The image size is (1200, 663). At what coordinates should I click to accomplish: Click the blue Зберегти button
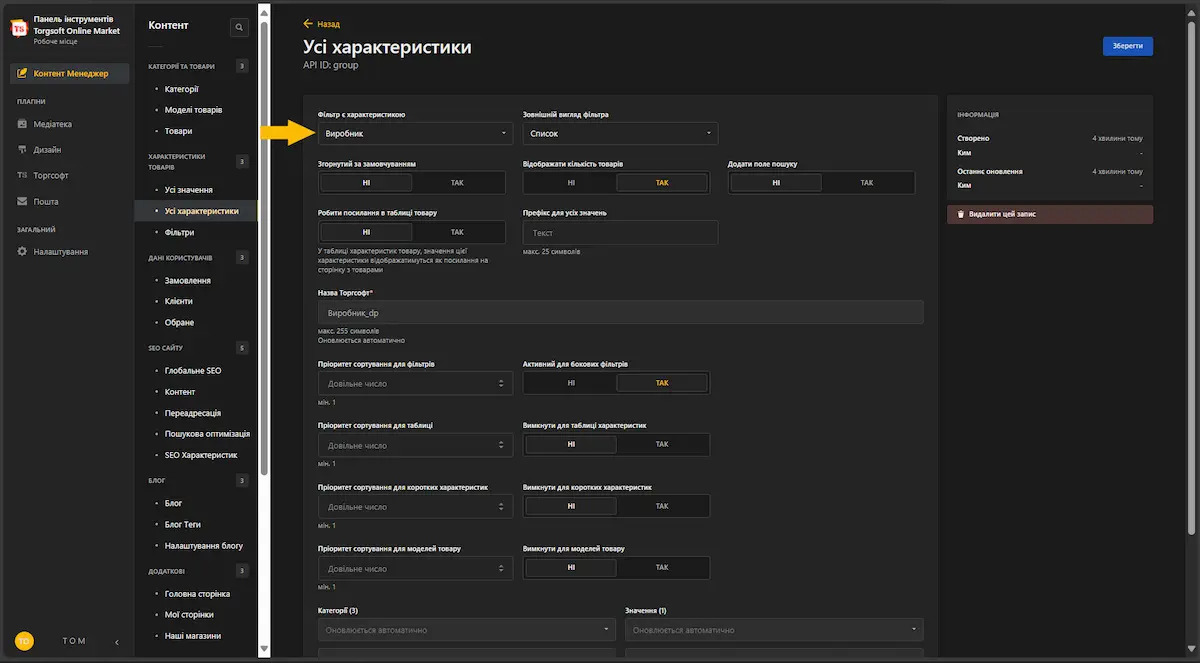click(x=1127, y=46)
